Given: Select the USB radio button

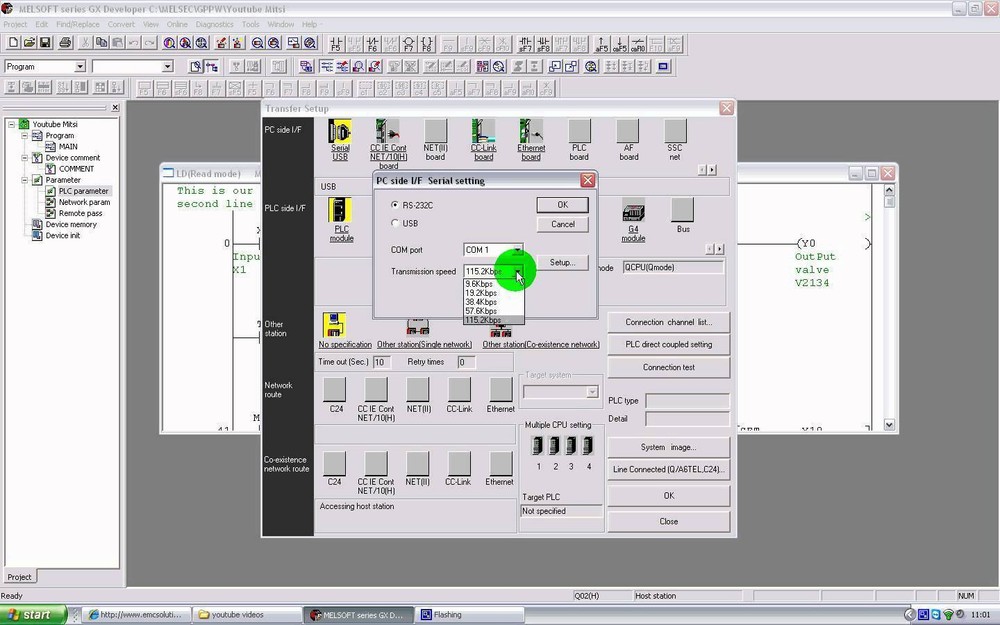Looking at the screenshot, I should (x=395, y=221).
